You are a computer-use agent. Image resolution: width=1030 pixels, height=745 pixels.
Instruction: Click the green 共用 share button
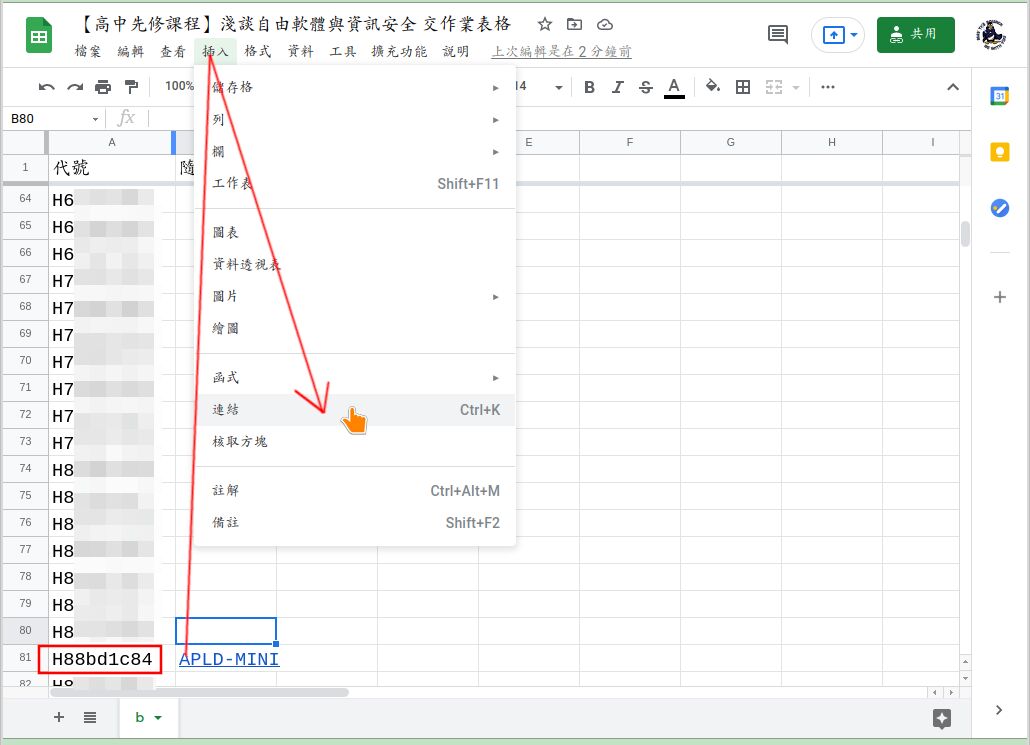915,34
